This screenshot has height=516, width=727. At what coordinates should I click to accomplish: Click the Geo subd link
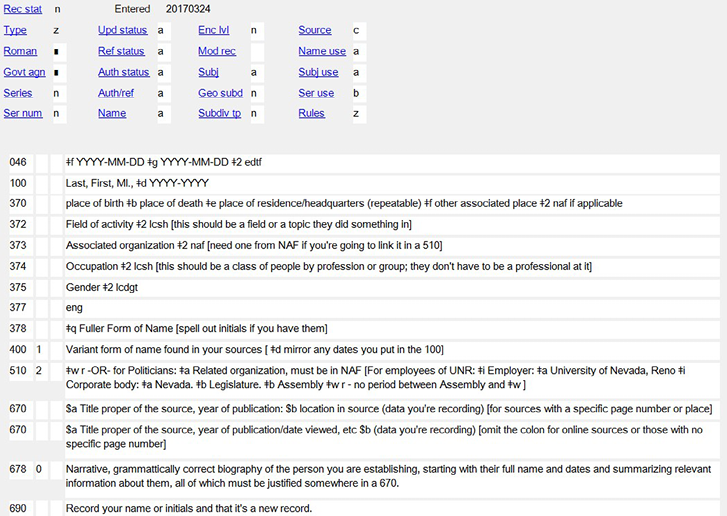pos(221,93)
